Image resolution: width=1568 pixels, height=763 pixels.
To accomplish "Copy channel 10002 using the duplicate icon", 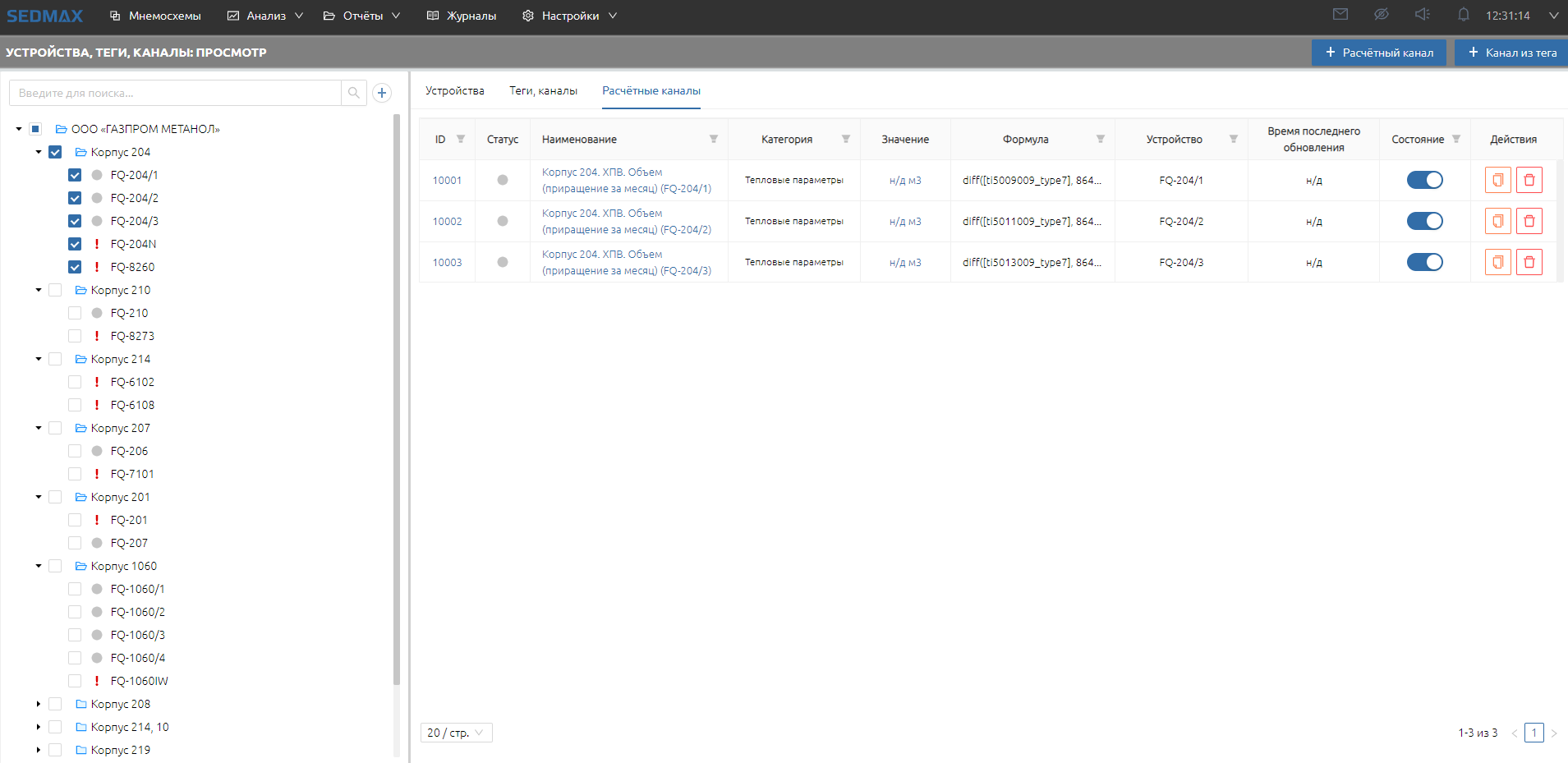I will [x=1498, y=221].
